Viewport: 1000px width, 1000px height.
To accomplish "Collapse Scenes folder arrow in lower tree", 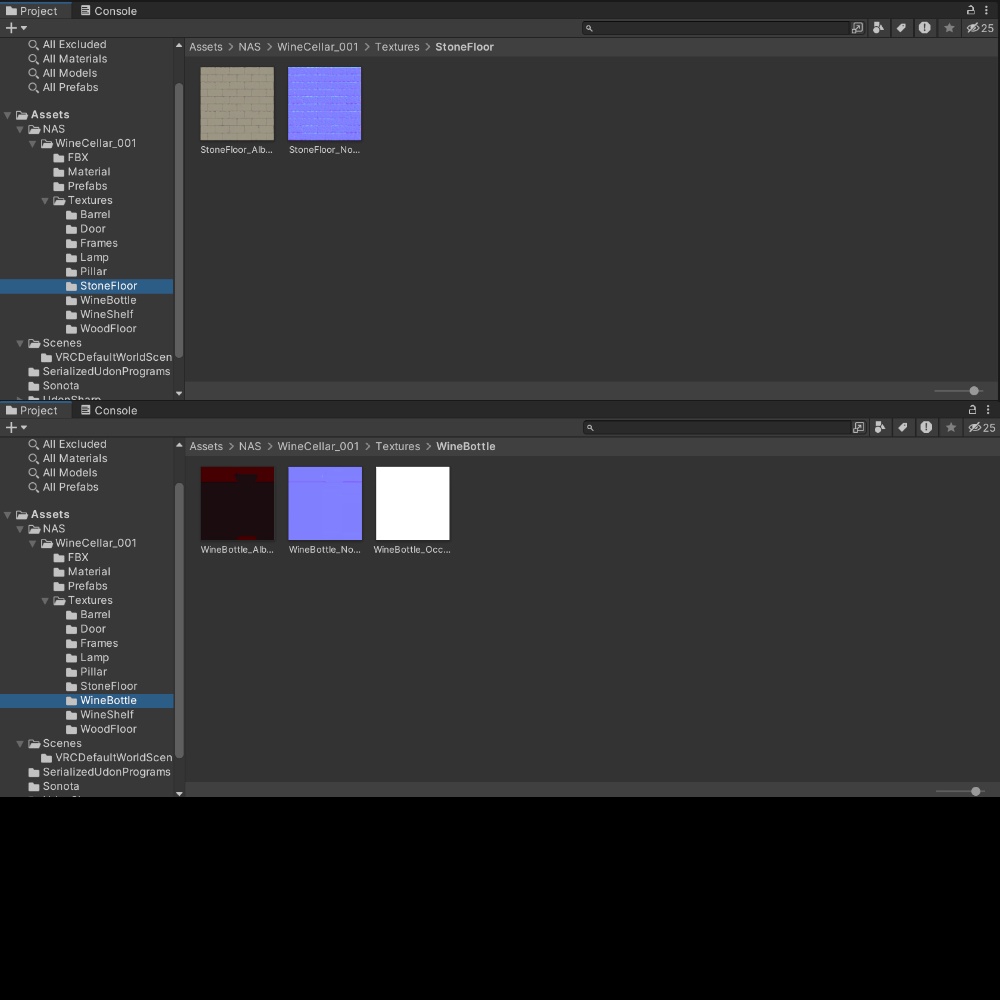I will coord(20,744).
